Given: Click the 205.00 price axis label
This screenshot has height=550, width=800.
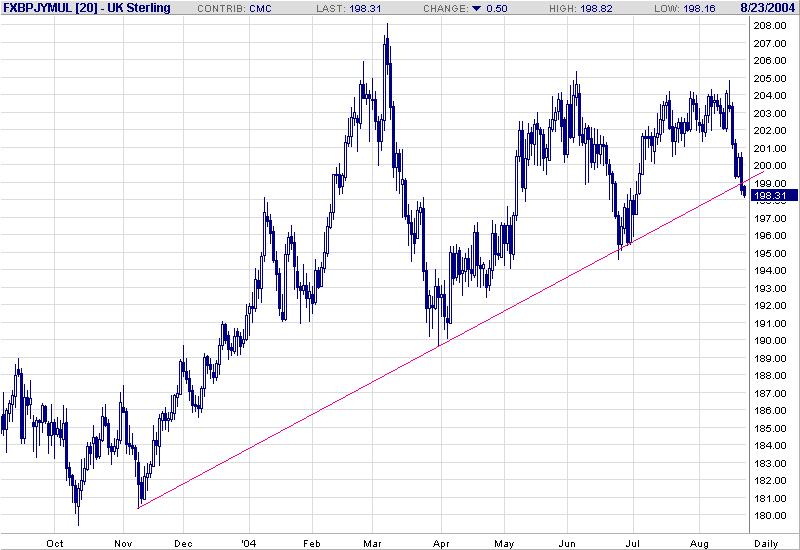Looking at the screenshot, I should [770, 79].
